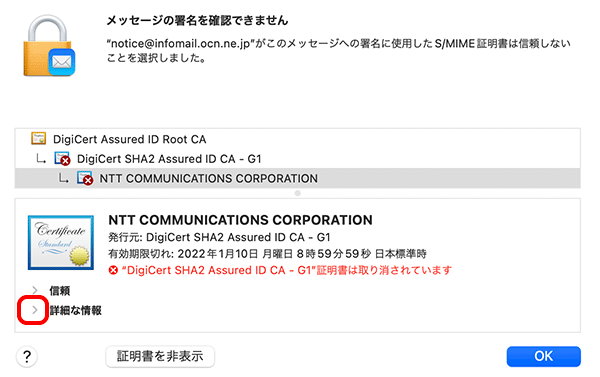Click the pane divider handle dot
The image size is (600, 377).
[298, 193]
